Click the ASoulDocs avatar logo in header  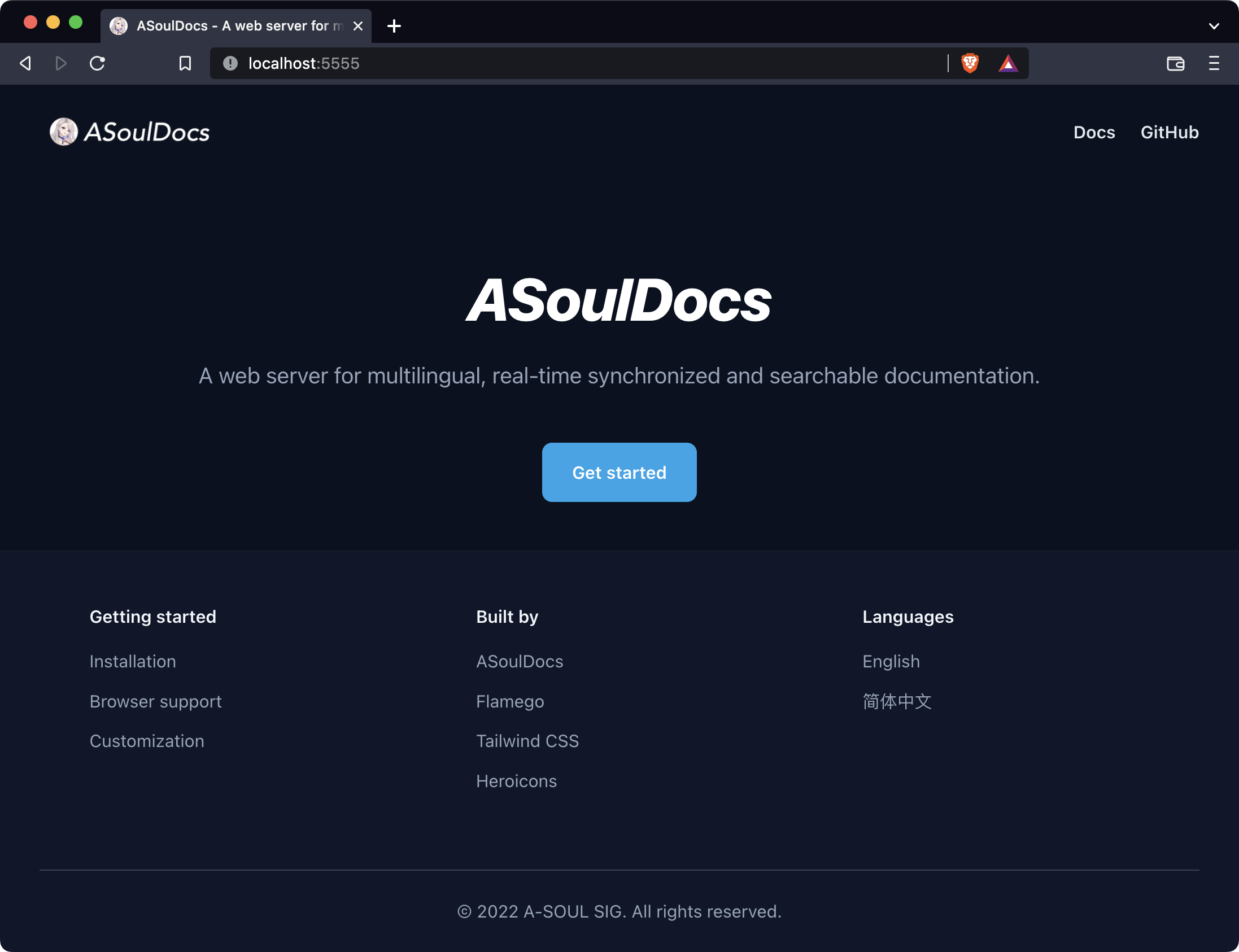click(x=63, y=132)
